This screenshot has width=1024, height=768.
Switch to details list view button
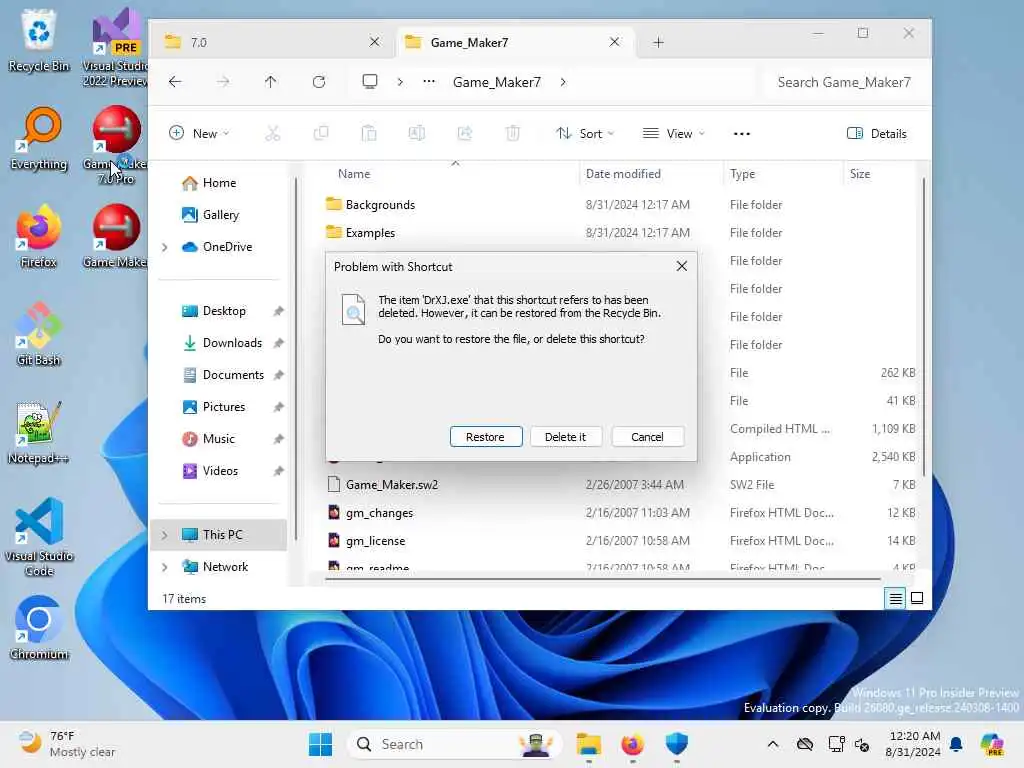pyautogui.click(x=895, y=598)
